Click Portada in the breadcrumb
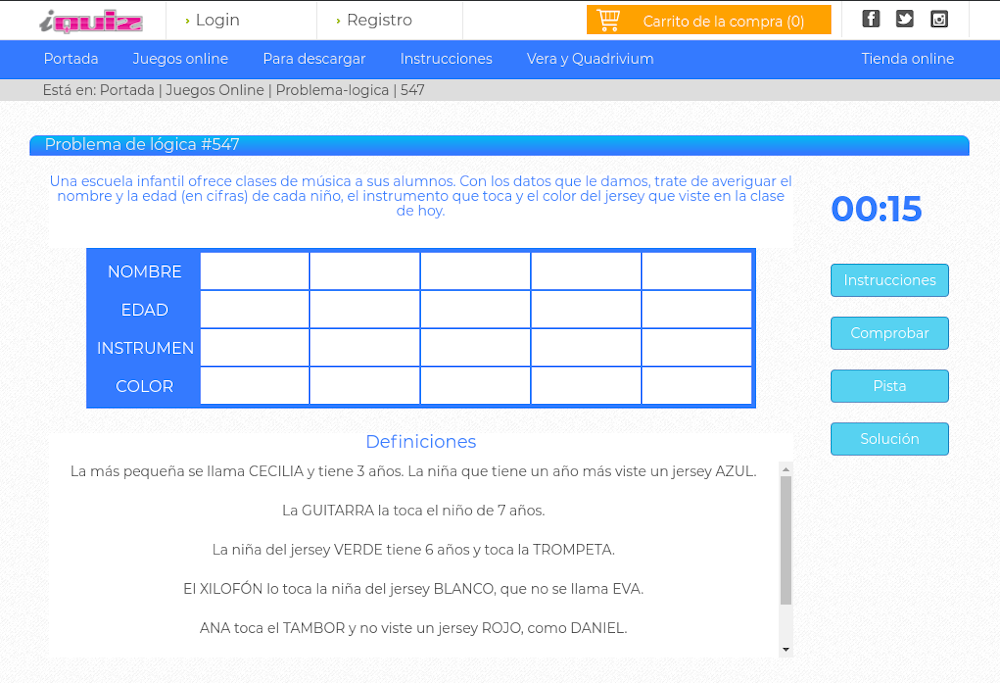Viewport: 1000px width, 683px height. [127, 90]
